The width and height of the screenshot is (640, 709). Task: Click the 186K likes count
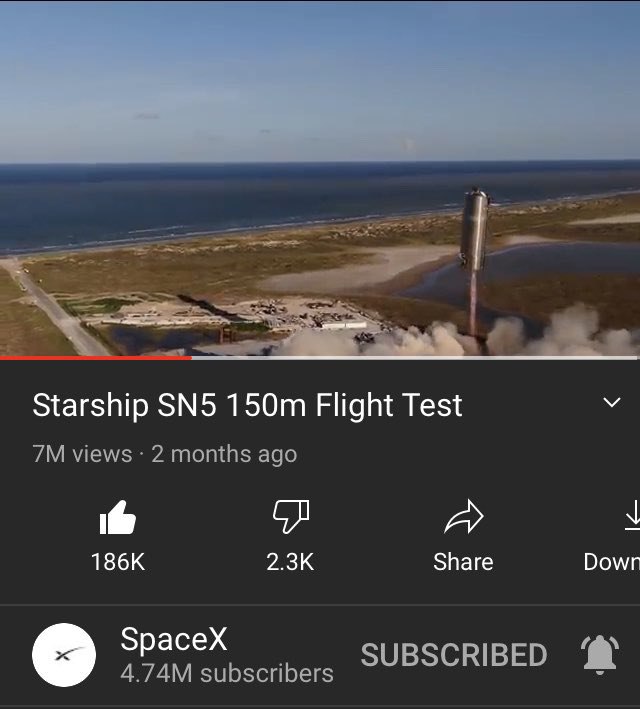[118, 562]
